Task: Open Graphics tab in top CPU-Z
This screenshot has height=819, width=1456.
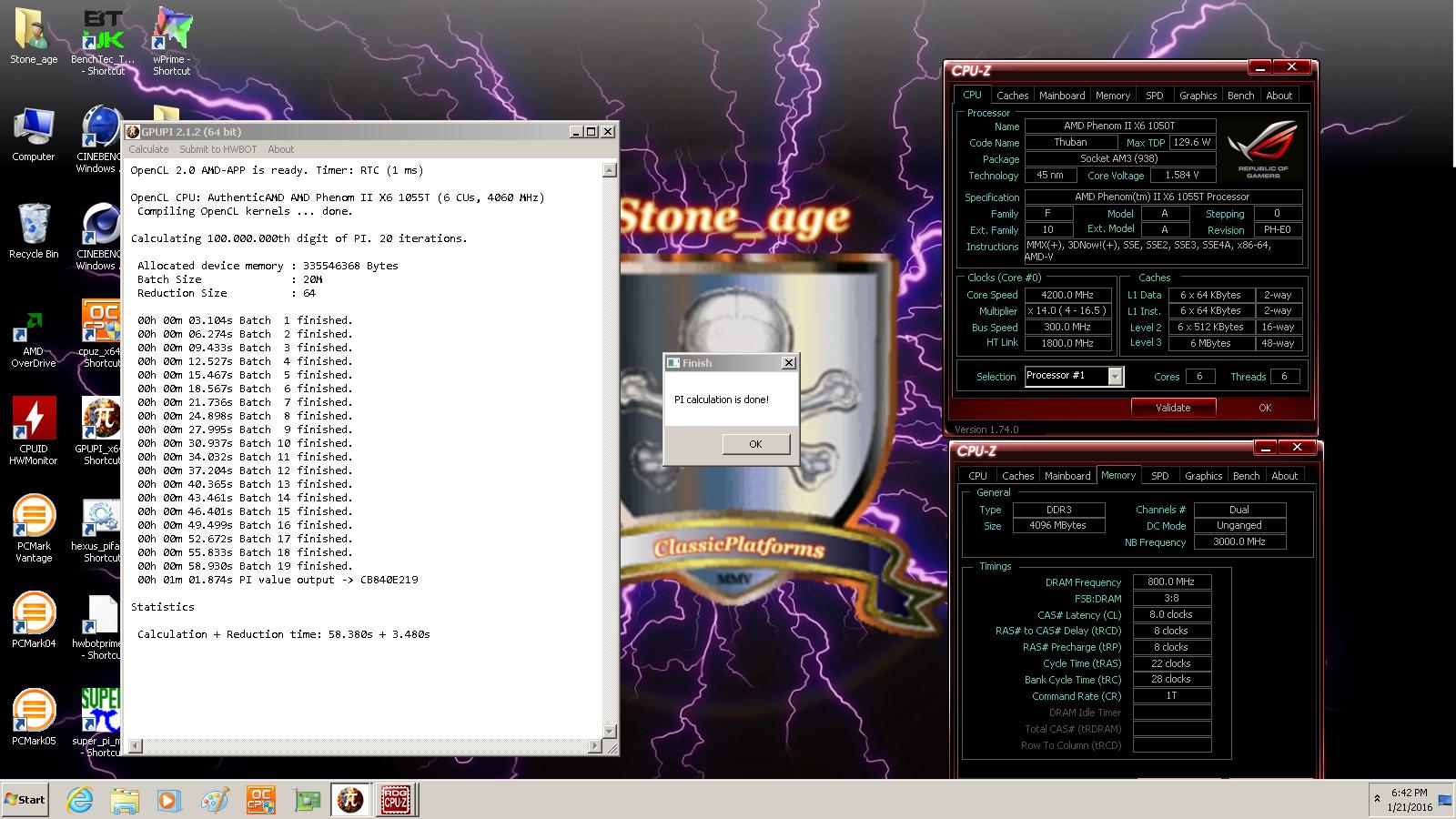Action: tap(1198, 96)
